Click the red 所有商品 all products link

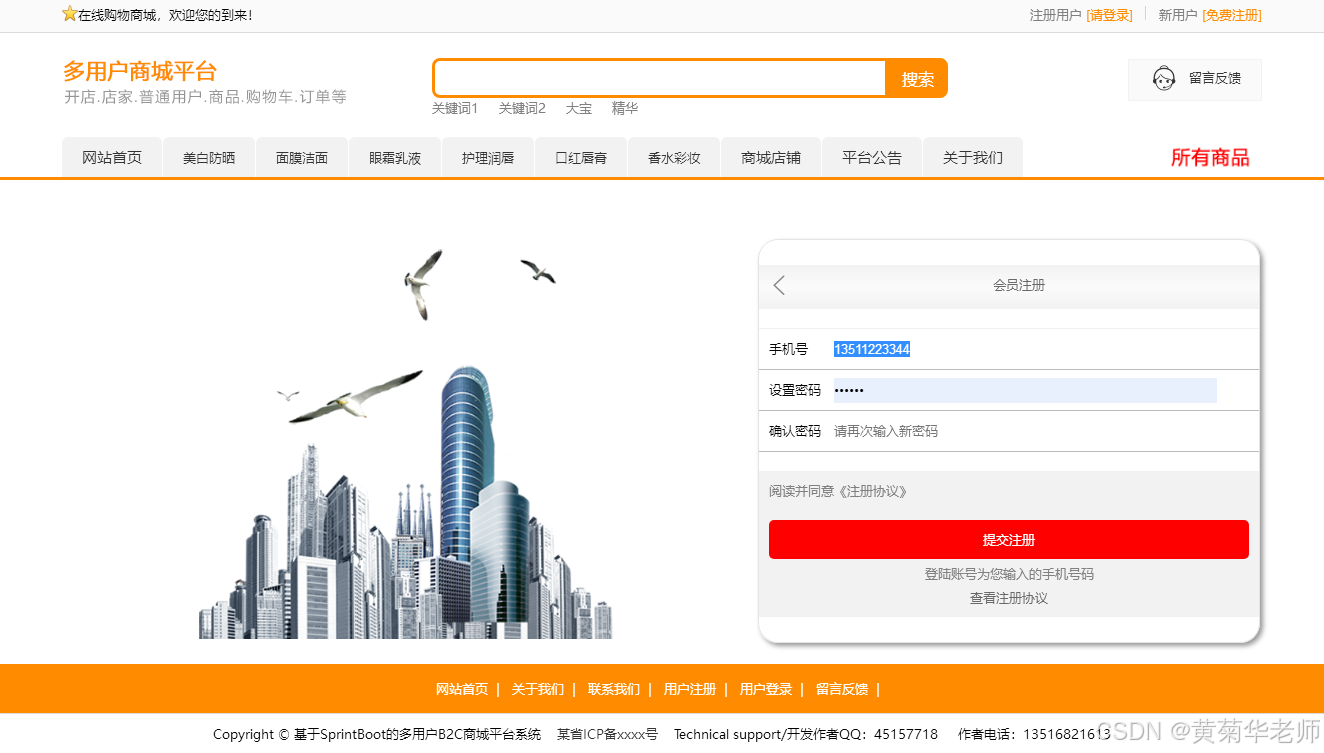pos(1209,157)
